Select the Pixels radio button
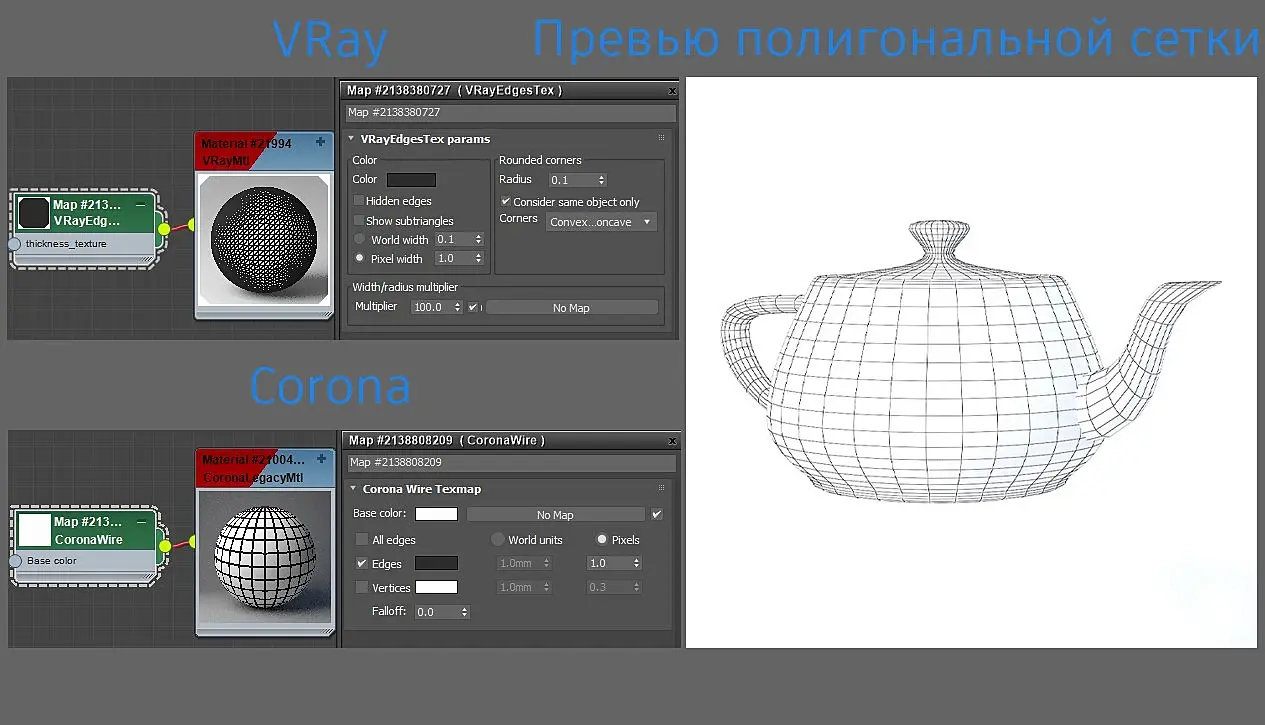The height and width of the screenshot is (725, 1265). click(x=602, y=539)
